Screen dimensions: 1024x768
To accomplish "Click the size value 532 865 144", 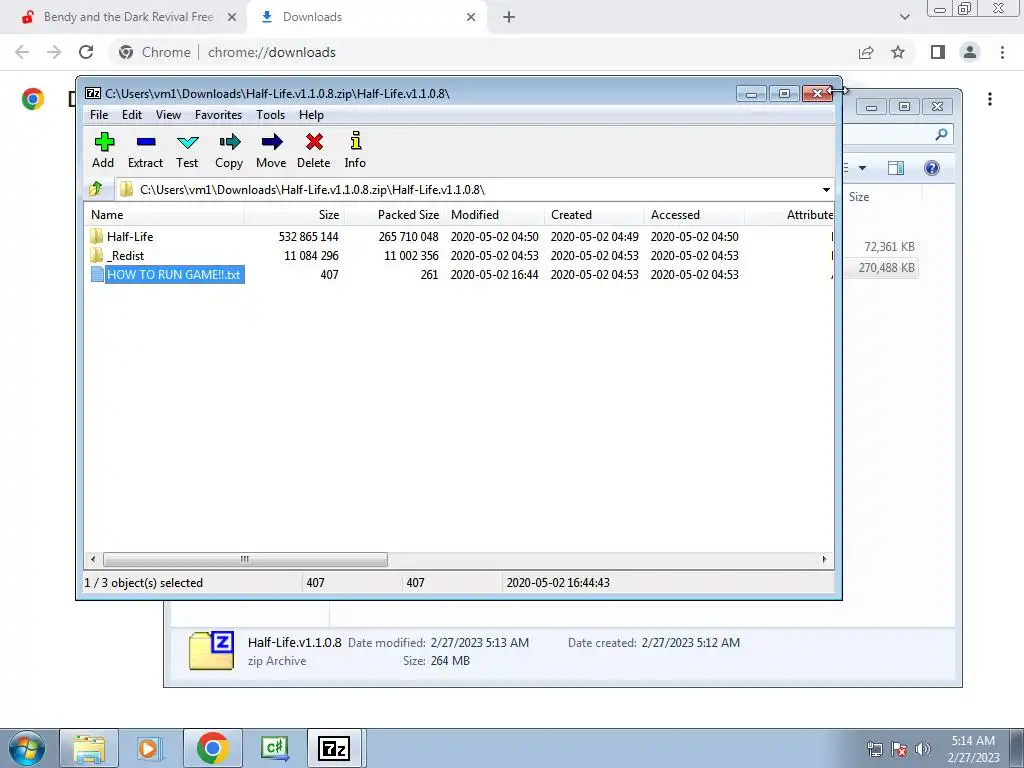I will point(308,236).
